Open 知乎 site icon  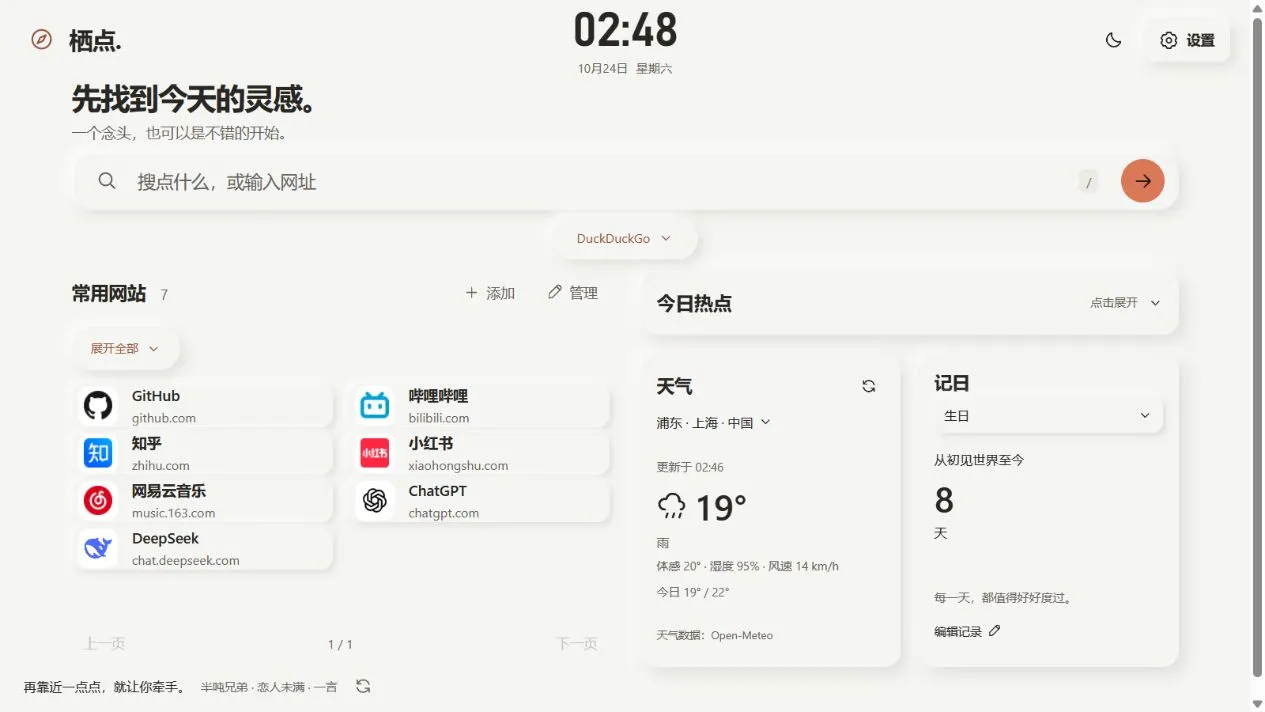[x=98, y=453]
